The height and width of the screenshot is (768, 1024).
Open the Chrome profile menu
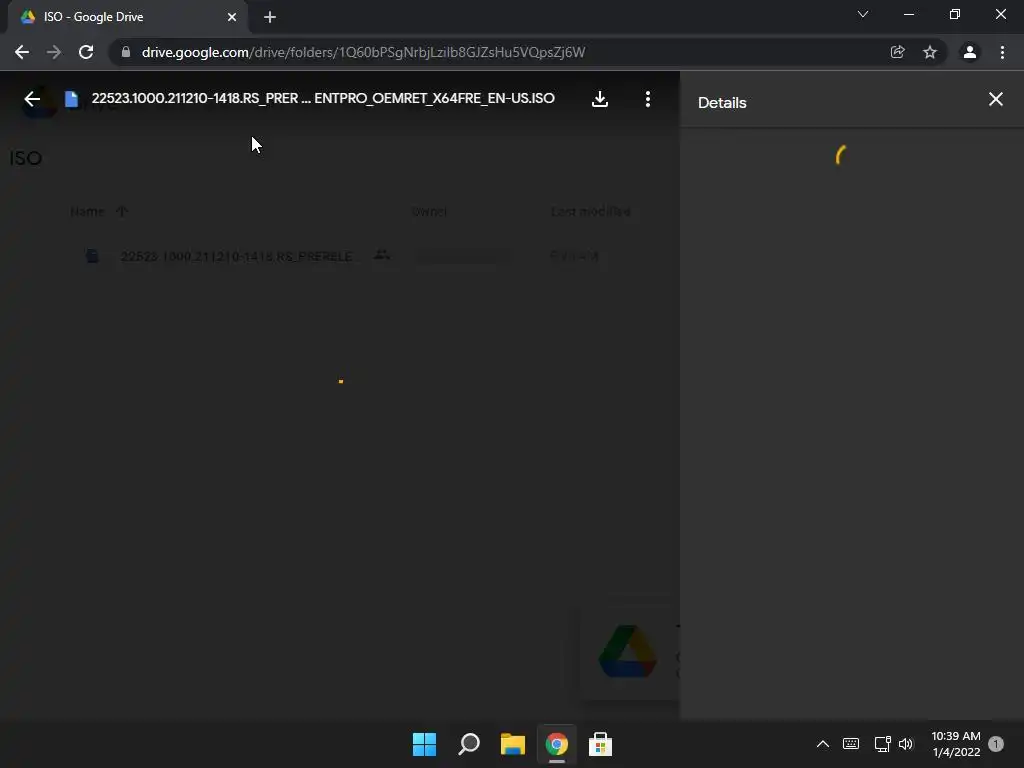tap(970, 52)
